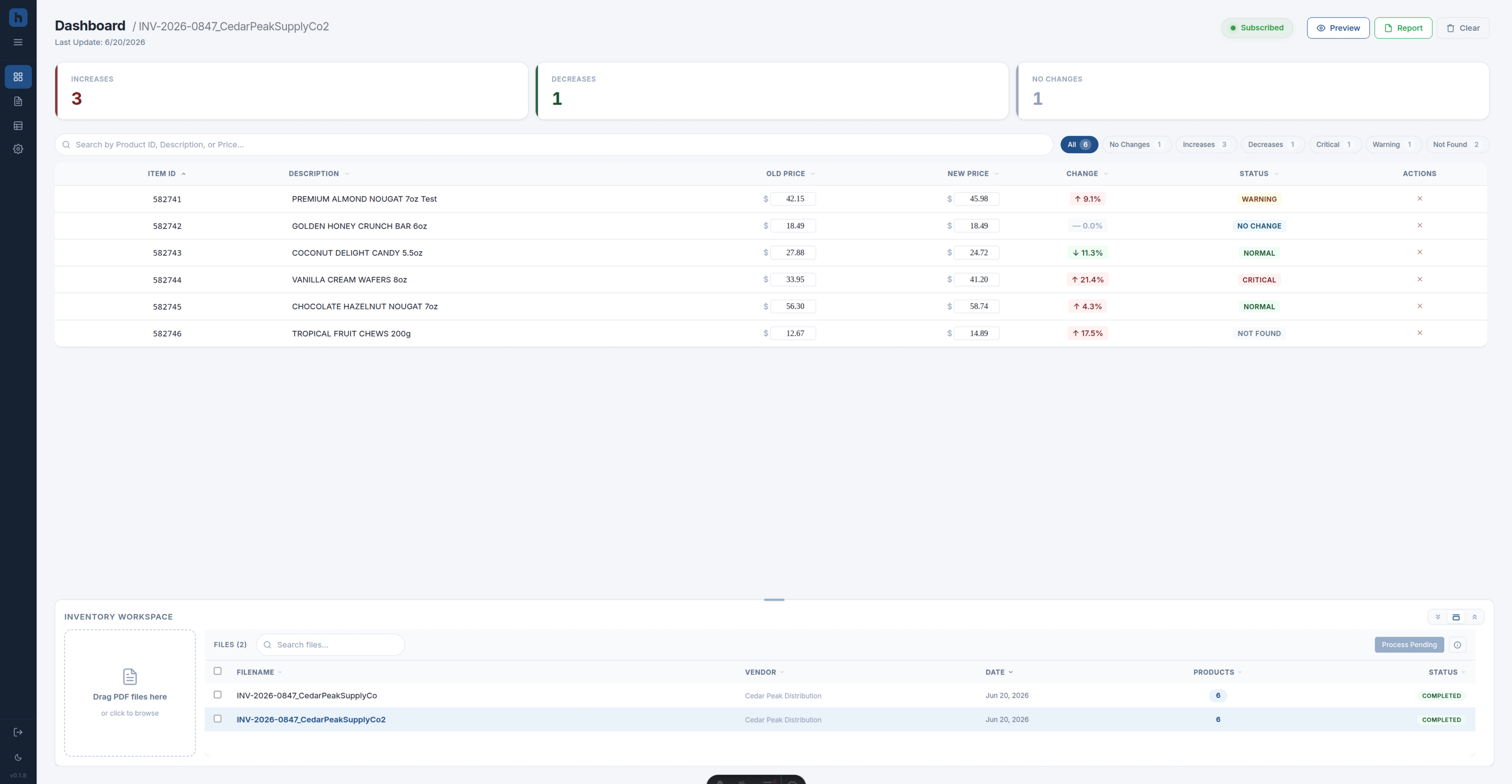This screenshot has width=1512, height=784.
Task: Select the Warning filter tab
Action: pyautogui.click(x=1393, y=145)
